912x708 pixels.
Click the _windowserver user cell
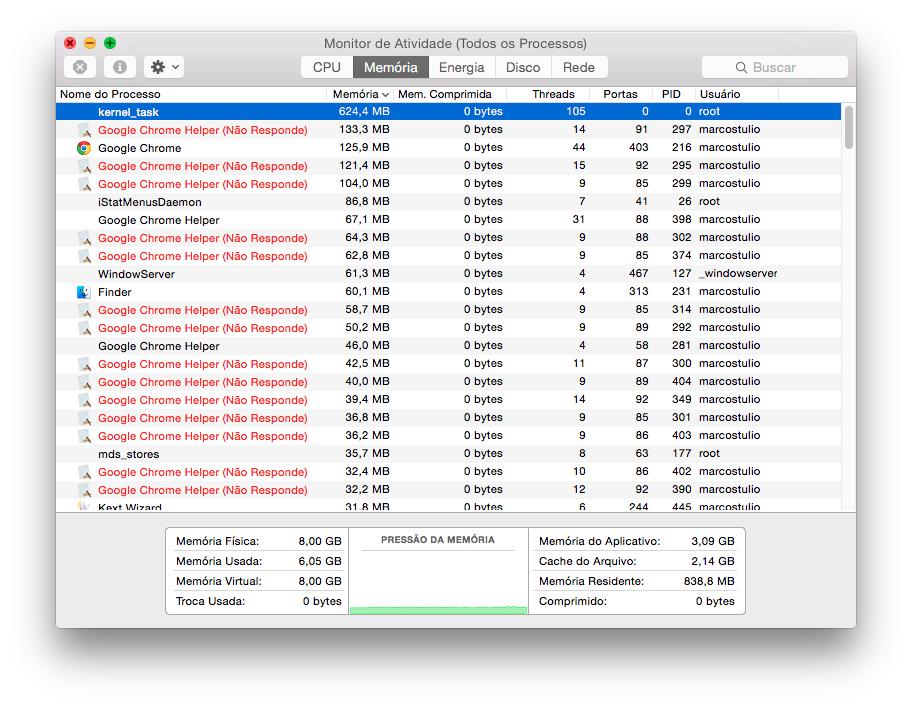coord(738,273)
